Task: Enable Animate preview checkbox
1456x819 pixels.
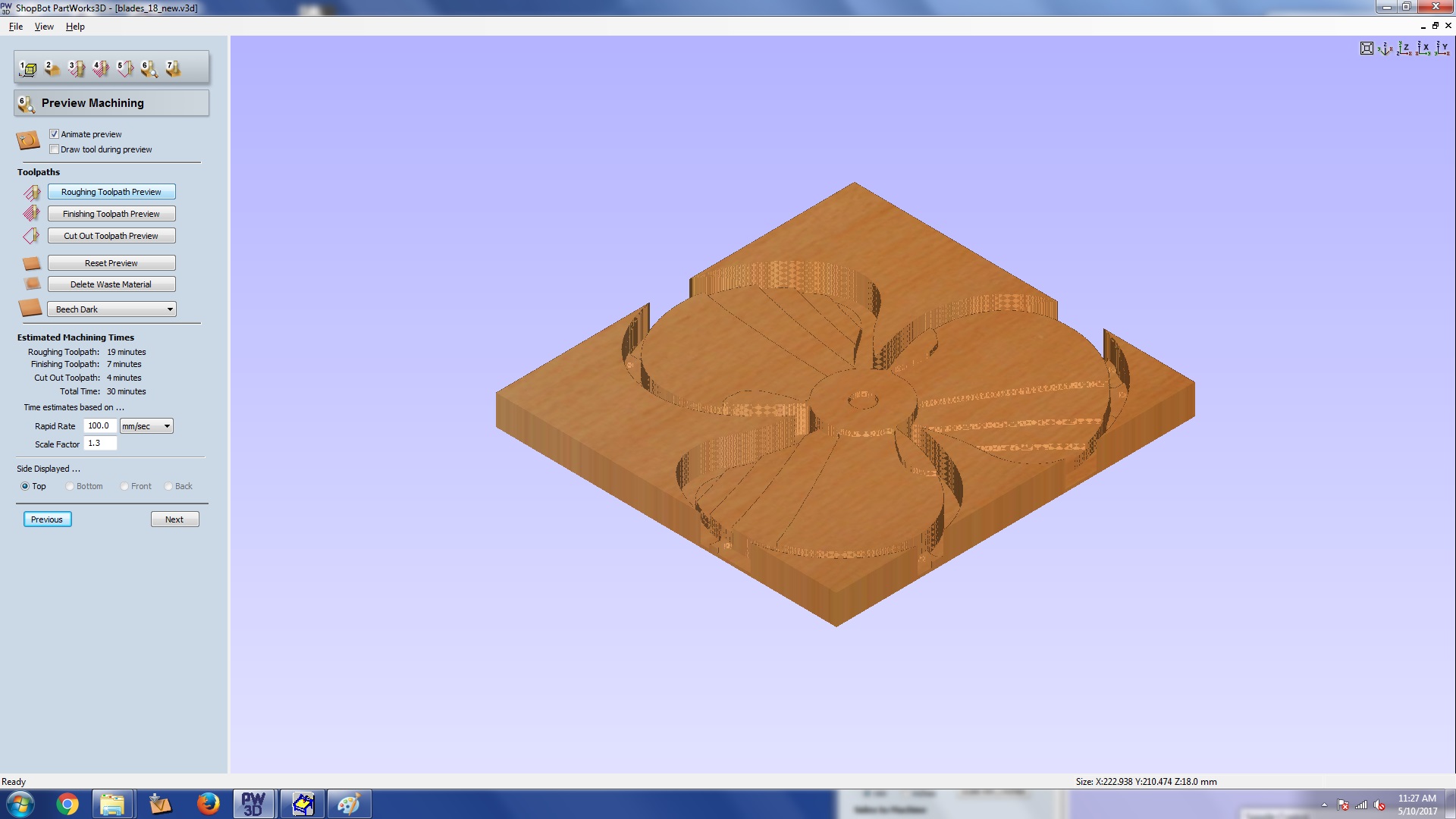Action: (x=54, y=134)
